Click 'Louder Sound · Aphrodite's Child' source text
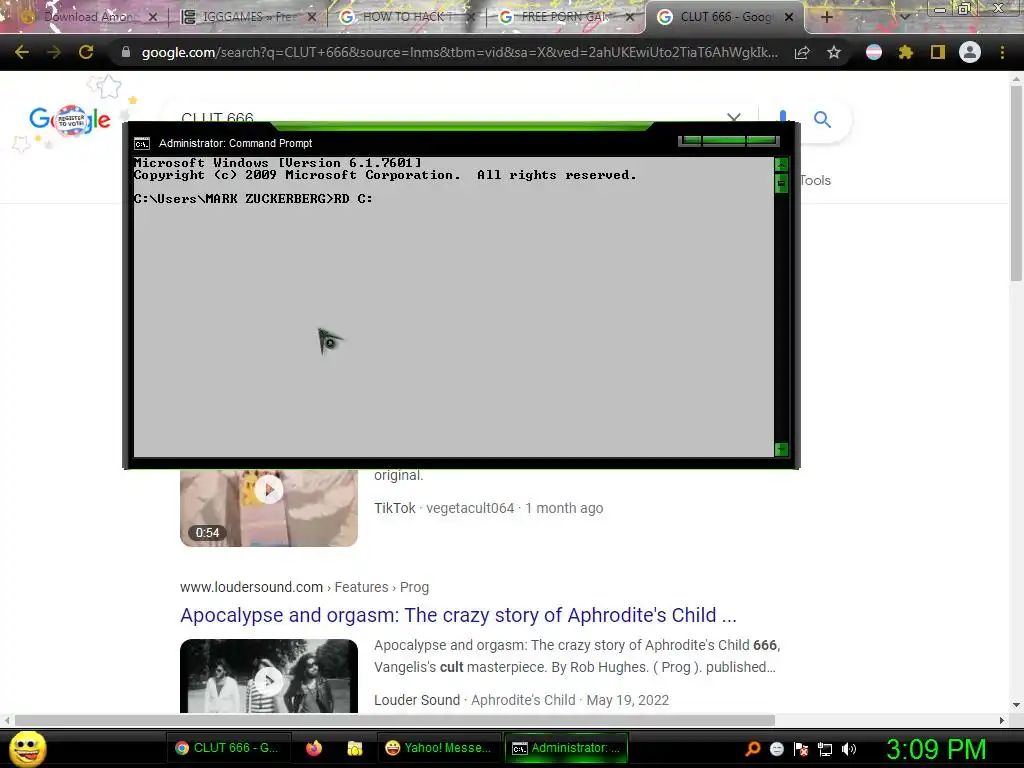1024x768 pixels. 475,700
